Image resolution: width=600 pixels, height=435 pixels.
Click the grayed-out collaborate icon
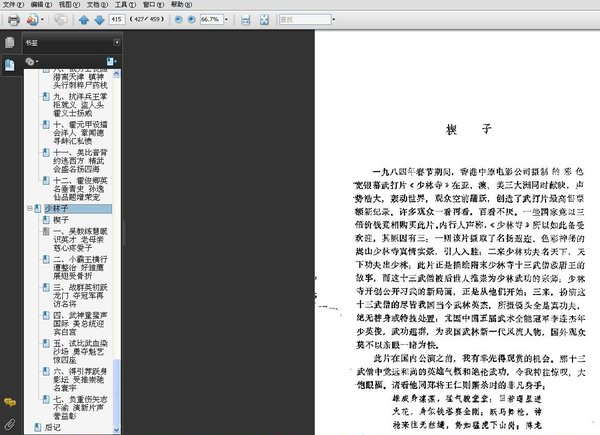60,20
